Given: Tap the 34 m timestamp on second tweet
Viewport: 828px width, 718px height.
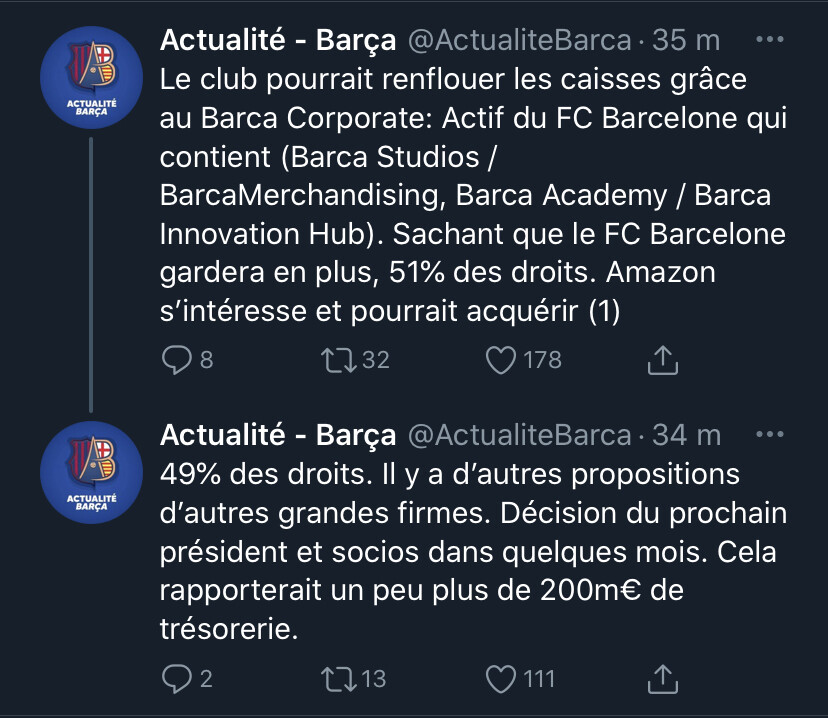Looking at the screenshot, I should 686,436.
